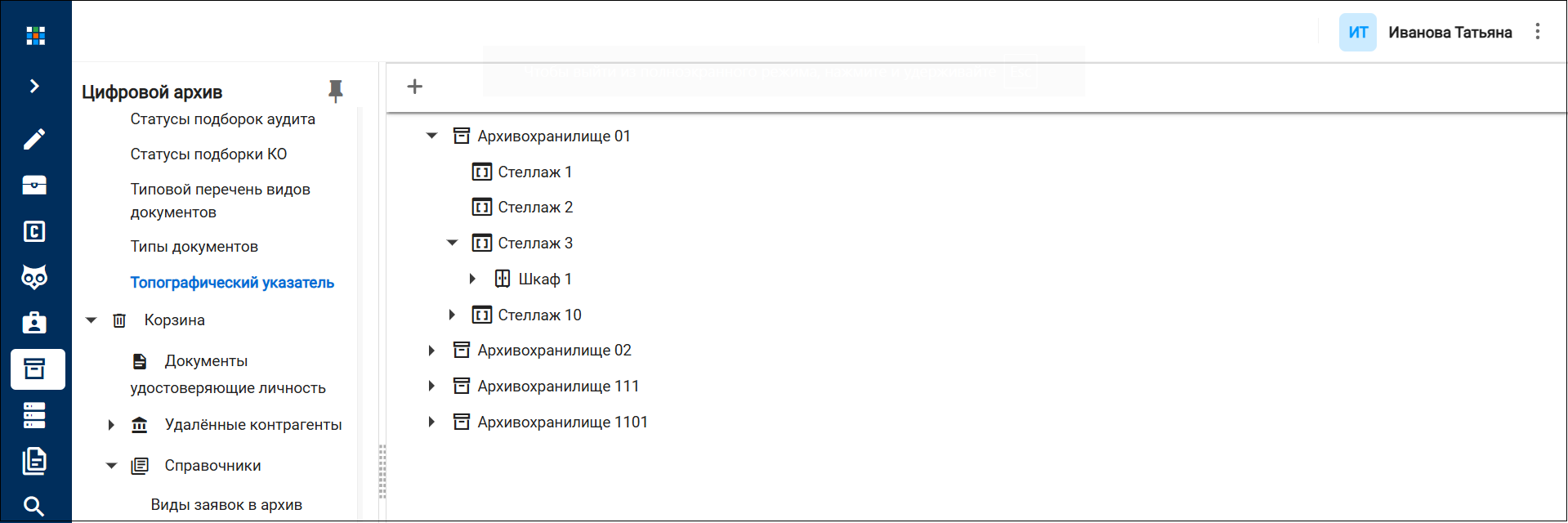
Task: Open the Топографический указатель link
Action: click(x=232, y=283)
